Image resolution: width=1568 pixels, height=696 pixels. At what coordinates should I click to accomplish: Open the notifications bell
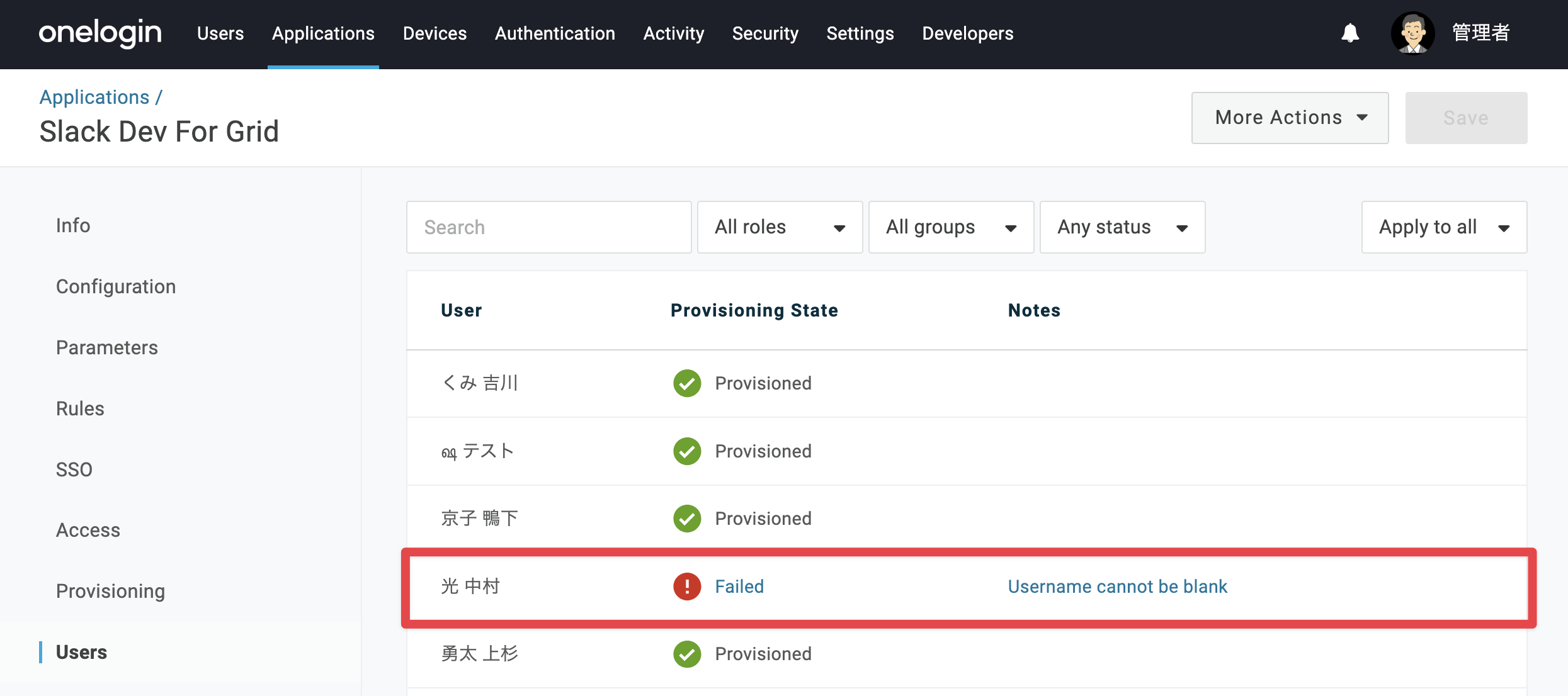pos(1350,33)
